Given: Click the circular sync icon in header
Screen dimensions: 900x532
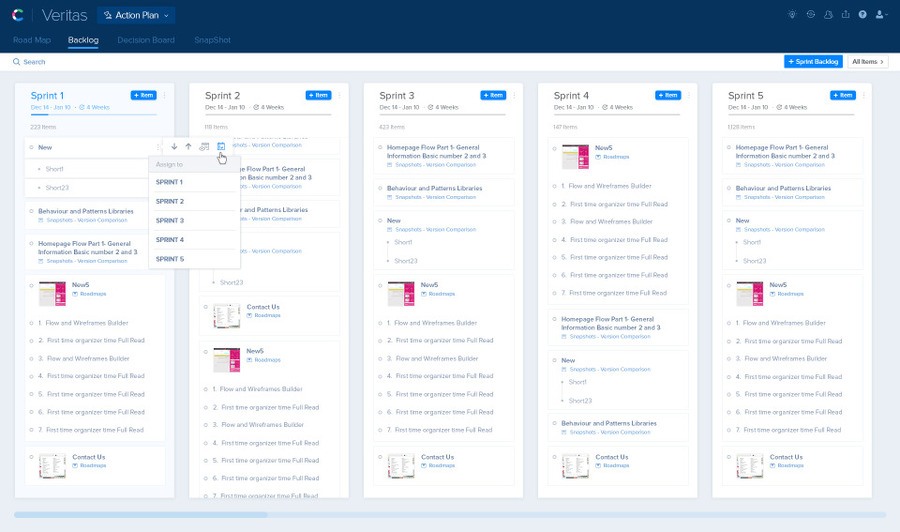Looking at the screenshot, I should (810, 14).
